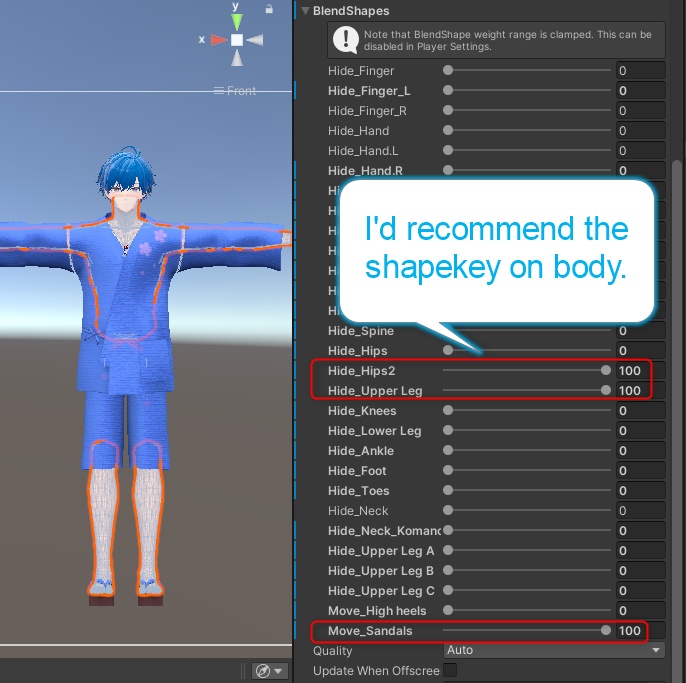Click the Hide_Ankle value field
Viewport: 686px width, 683px height.
coord(640,451)
